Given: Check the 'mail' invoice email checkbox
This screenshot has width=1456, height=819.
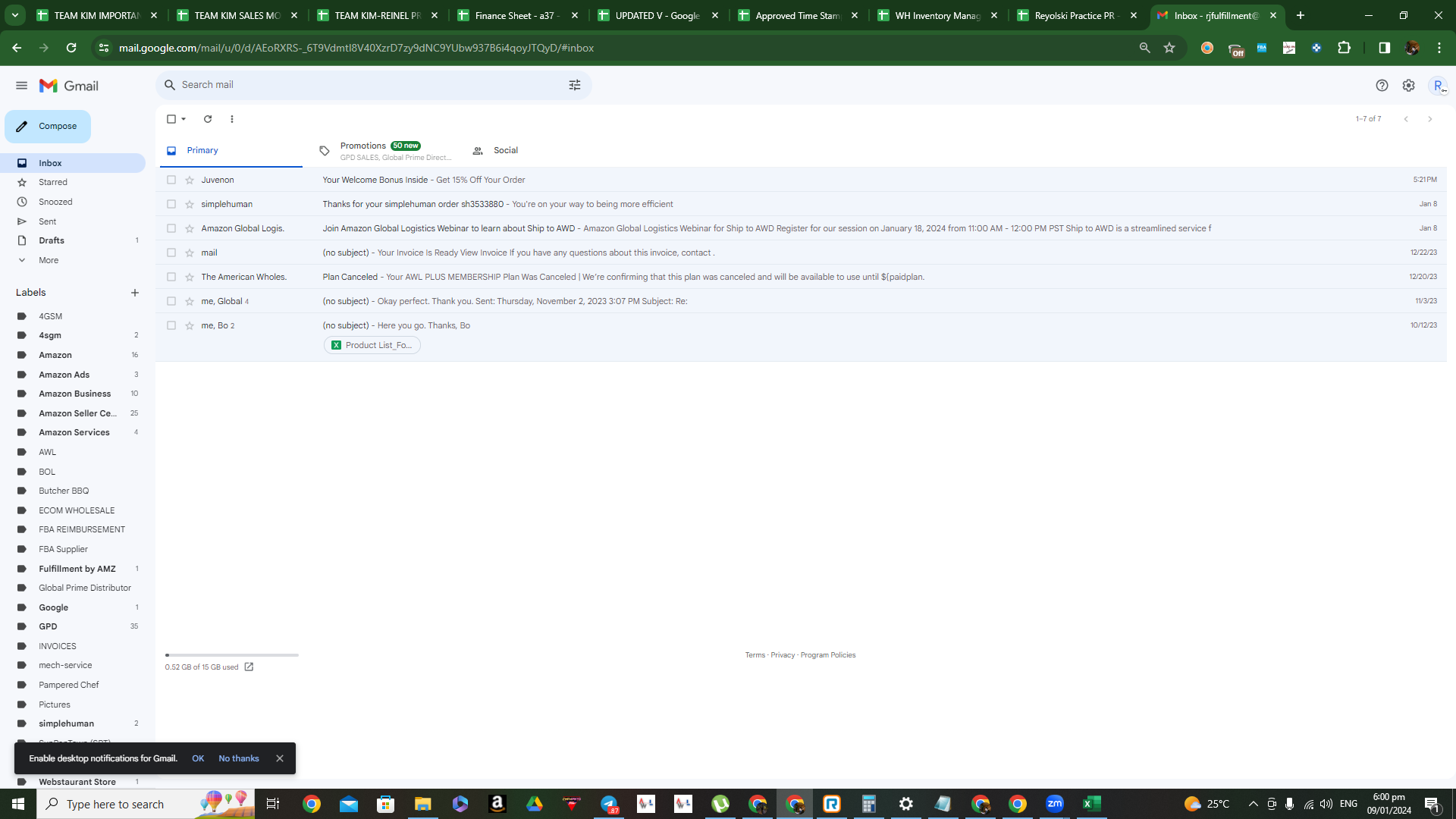Looking at the screenshot, I should [171, 253].
